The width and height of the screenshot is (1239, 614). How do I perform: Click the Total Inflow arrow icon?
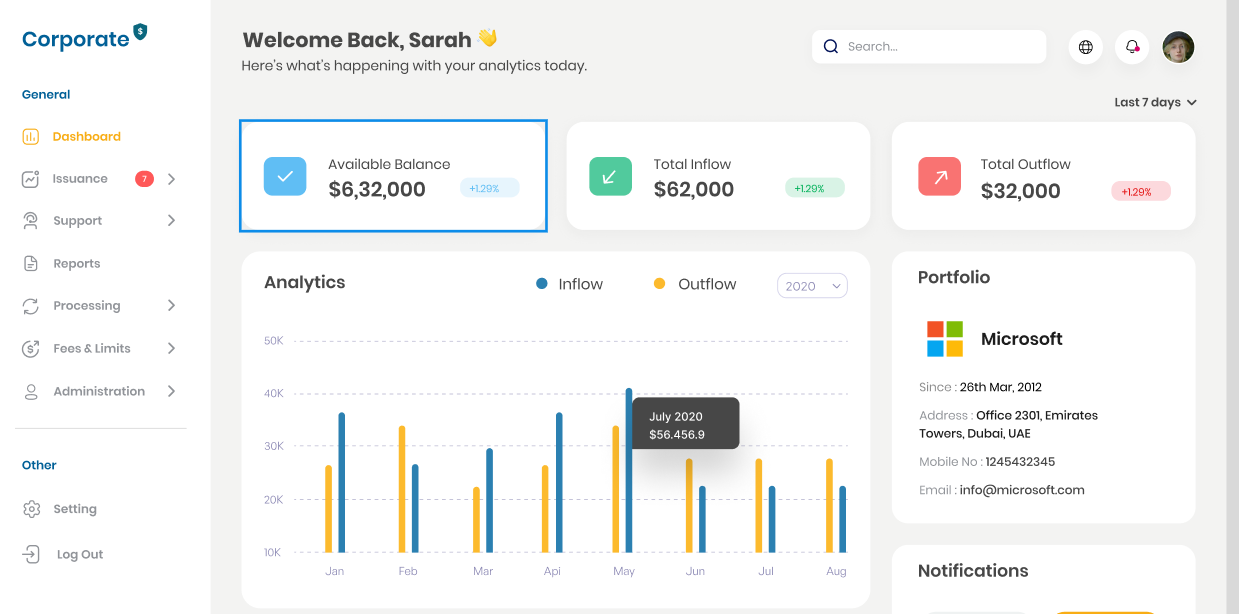pyautogui.click(x=610, y=176)
